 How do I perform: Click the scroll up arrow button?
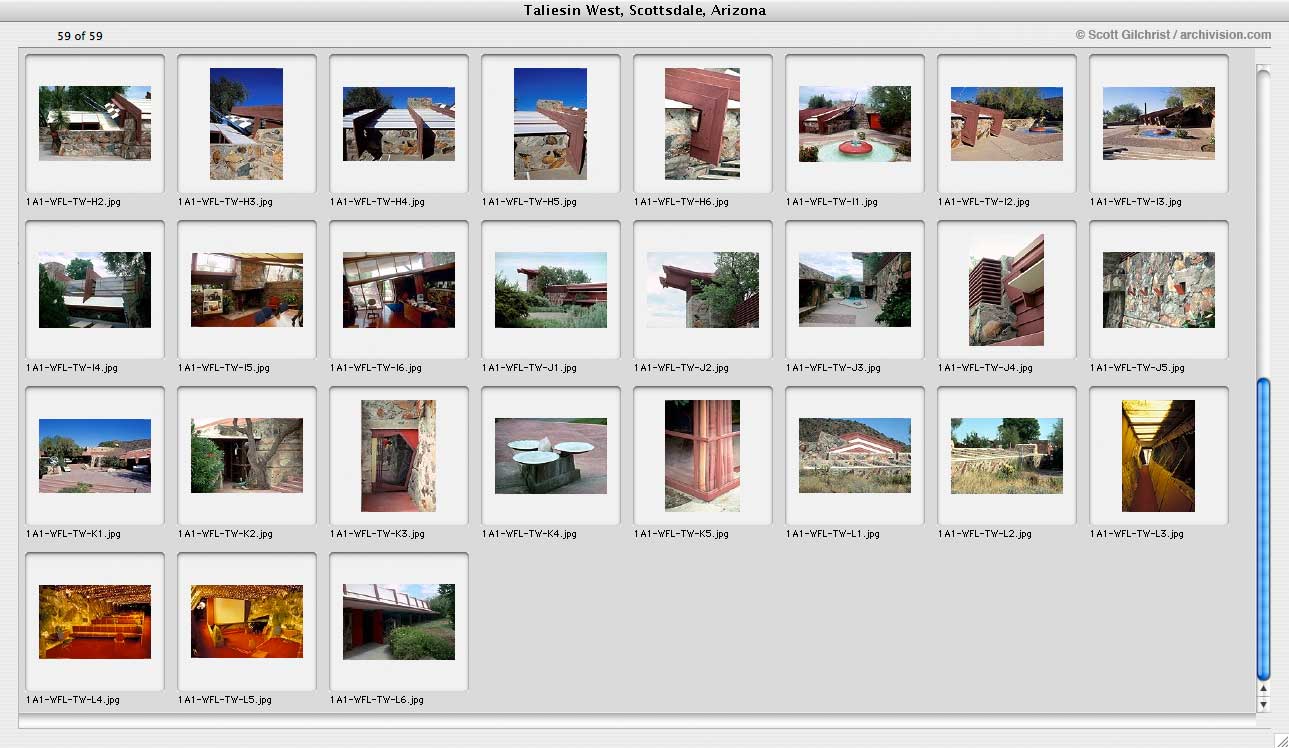[1263, 688]
